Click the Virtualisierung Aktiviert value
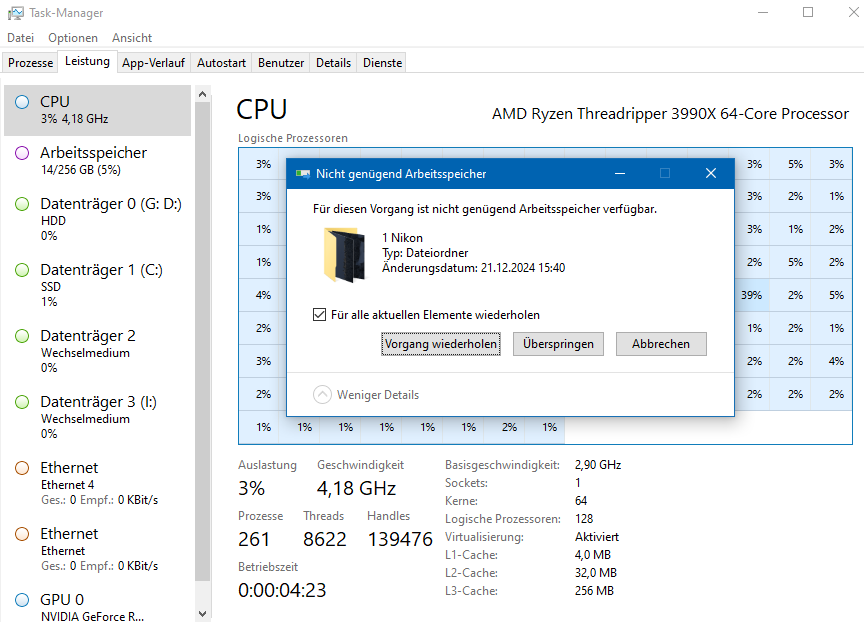This screenshot has height=635, width=864. 597,537
